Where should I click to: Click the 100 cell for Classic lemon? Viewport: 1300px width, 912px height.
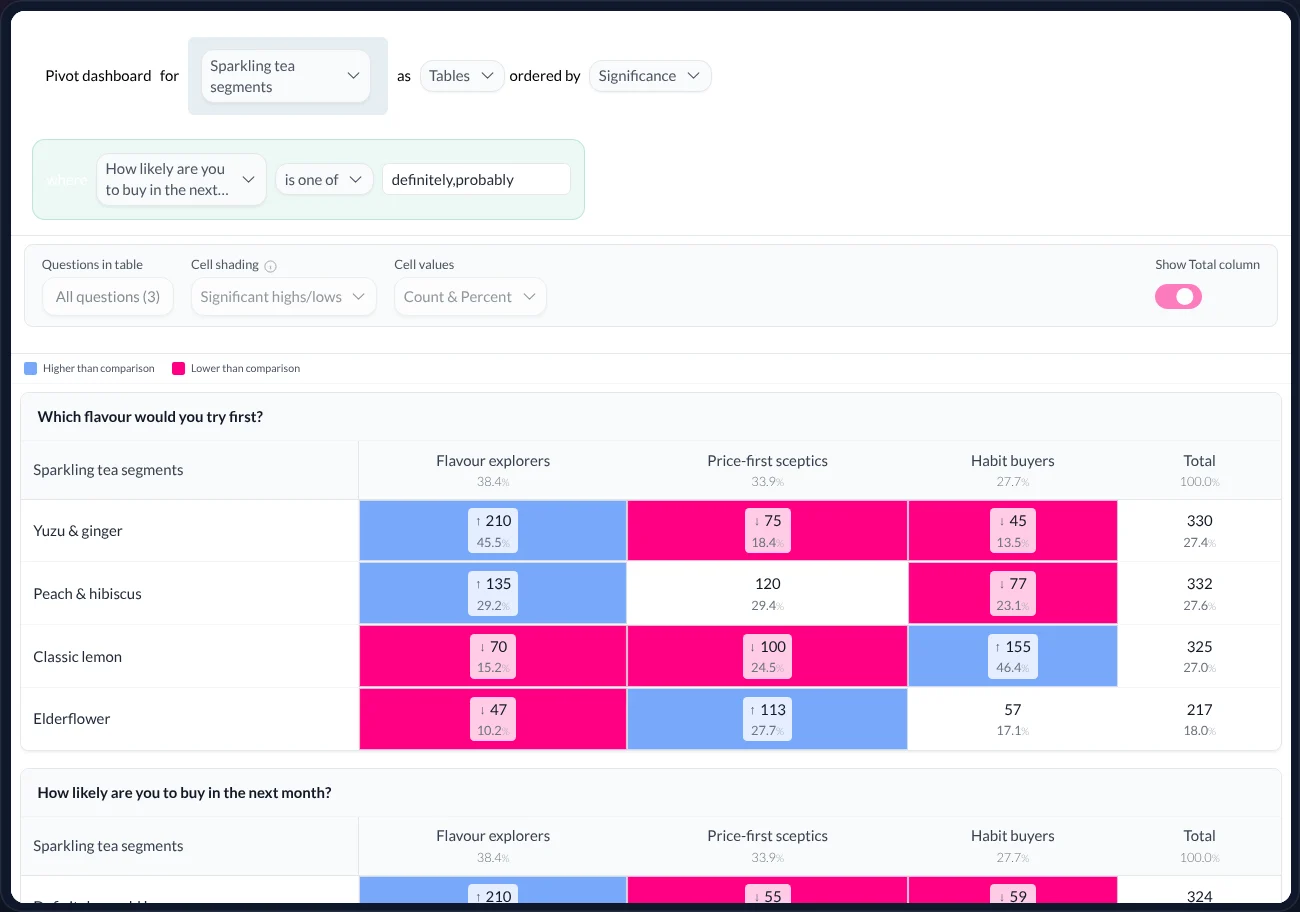click(x=767, y=656)
